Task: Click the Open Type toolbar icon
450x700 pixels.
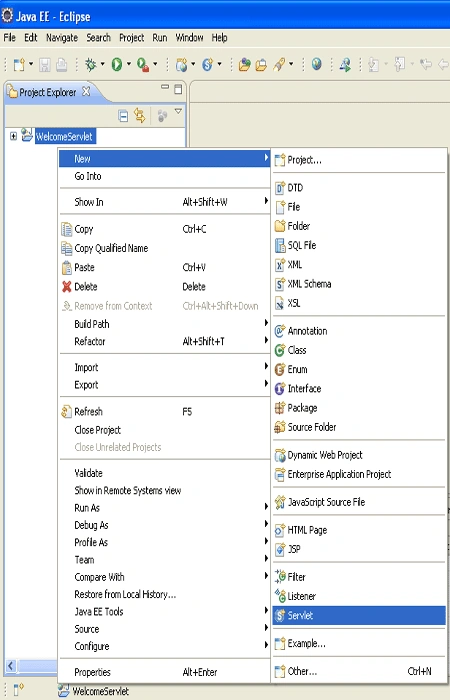Action: tap(244, 65)
